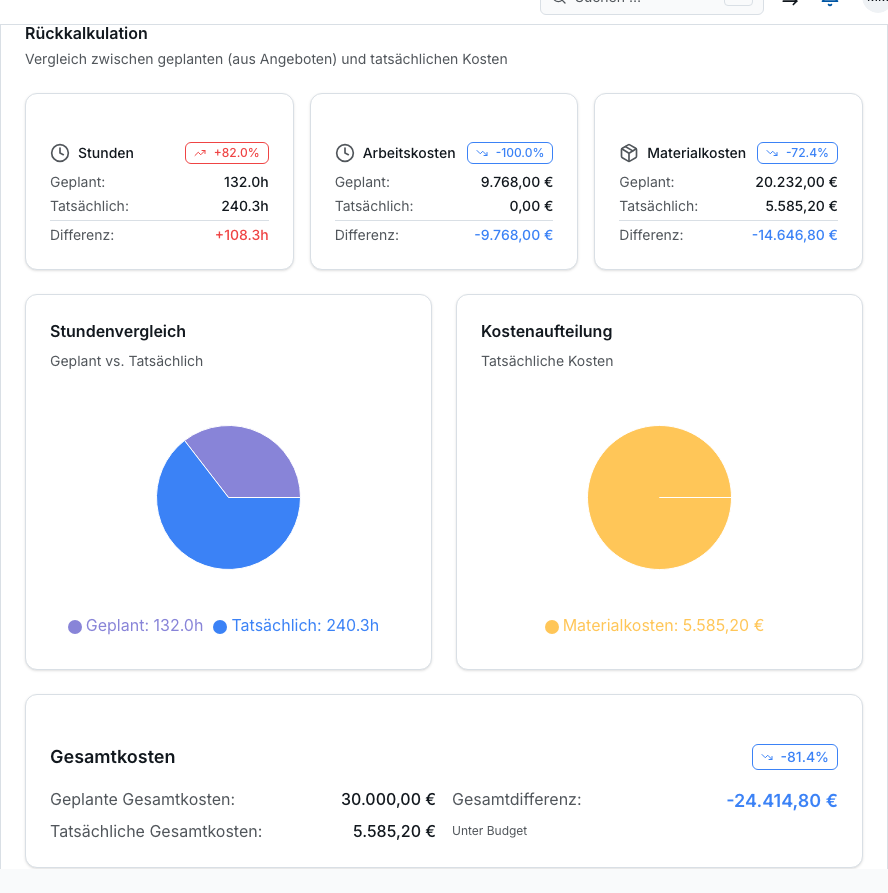Screen dimensions: 888x893
Task: Click the total difference '-24.414,80 €'
Action: (x=781, y=801)
